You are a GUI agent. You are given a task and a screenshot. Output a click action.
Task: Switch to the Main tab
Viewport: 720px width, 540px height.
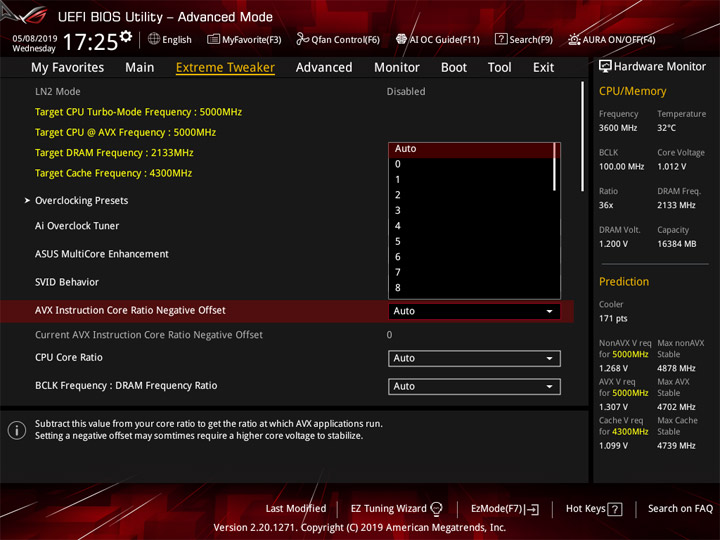click(140, 68)
